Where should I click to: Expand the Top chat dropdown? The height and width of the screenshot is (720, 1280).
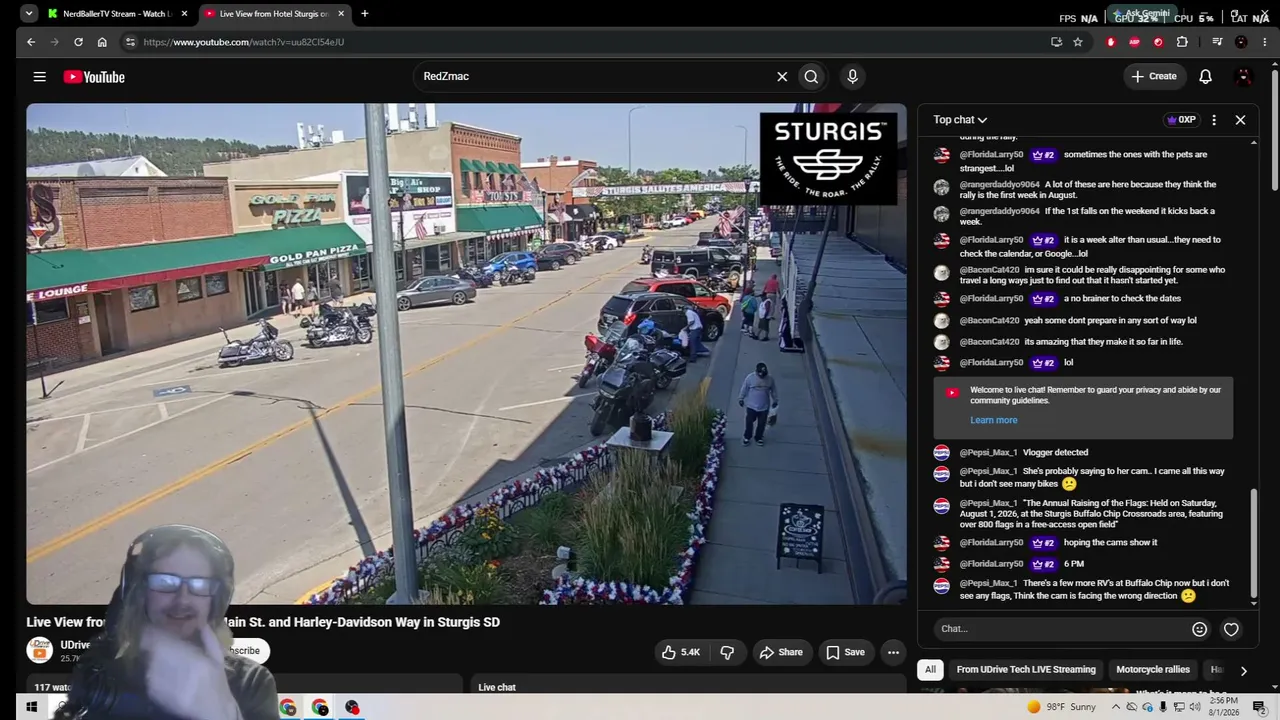[960, 120]
